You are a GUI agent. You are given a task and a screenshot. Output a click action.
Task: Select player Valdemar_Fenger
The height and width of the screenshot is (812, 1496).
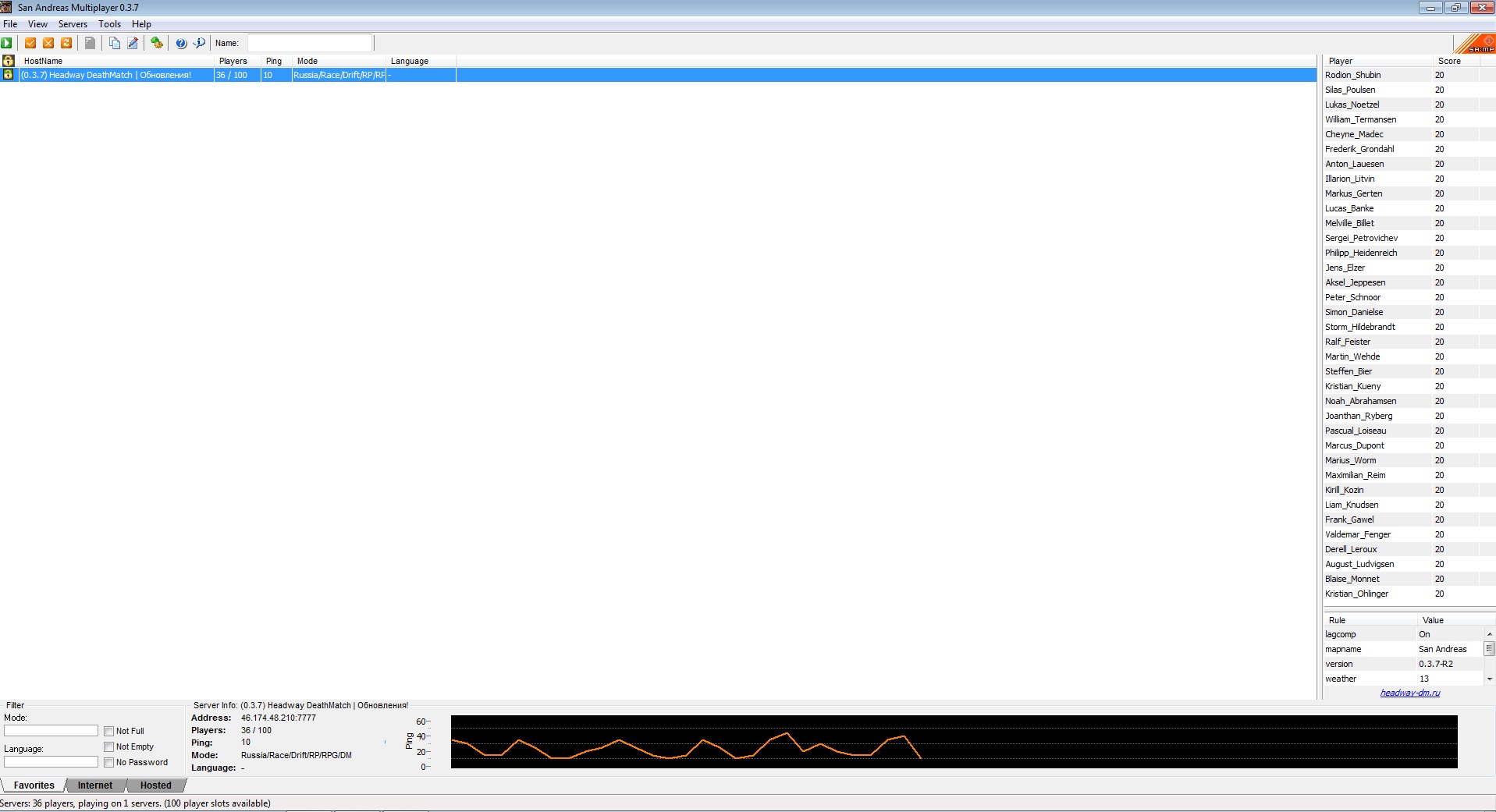click(1358, 534)
